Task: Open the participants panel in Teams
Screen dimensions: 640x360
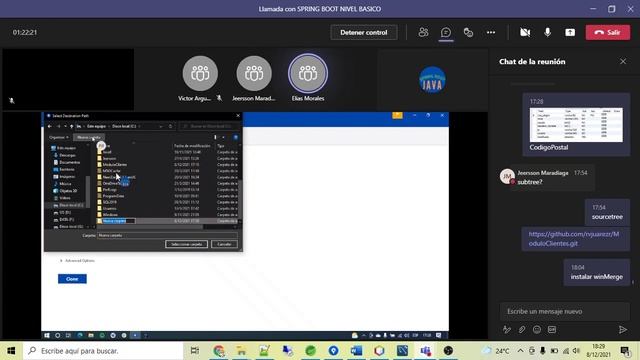Action: (423, 32)
